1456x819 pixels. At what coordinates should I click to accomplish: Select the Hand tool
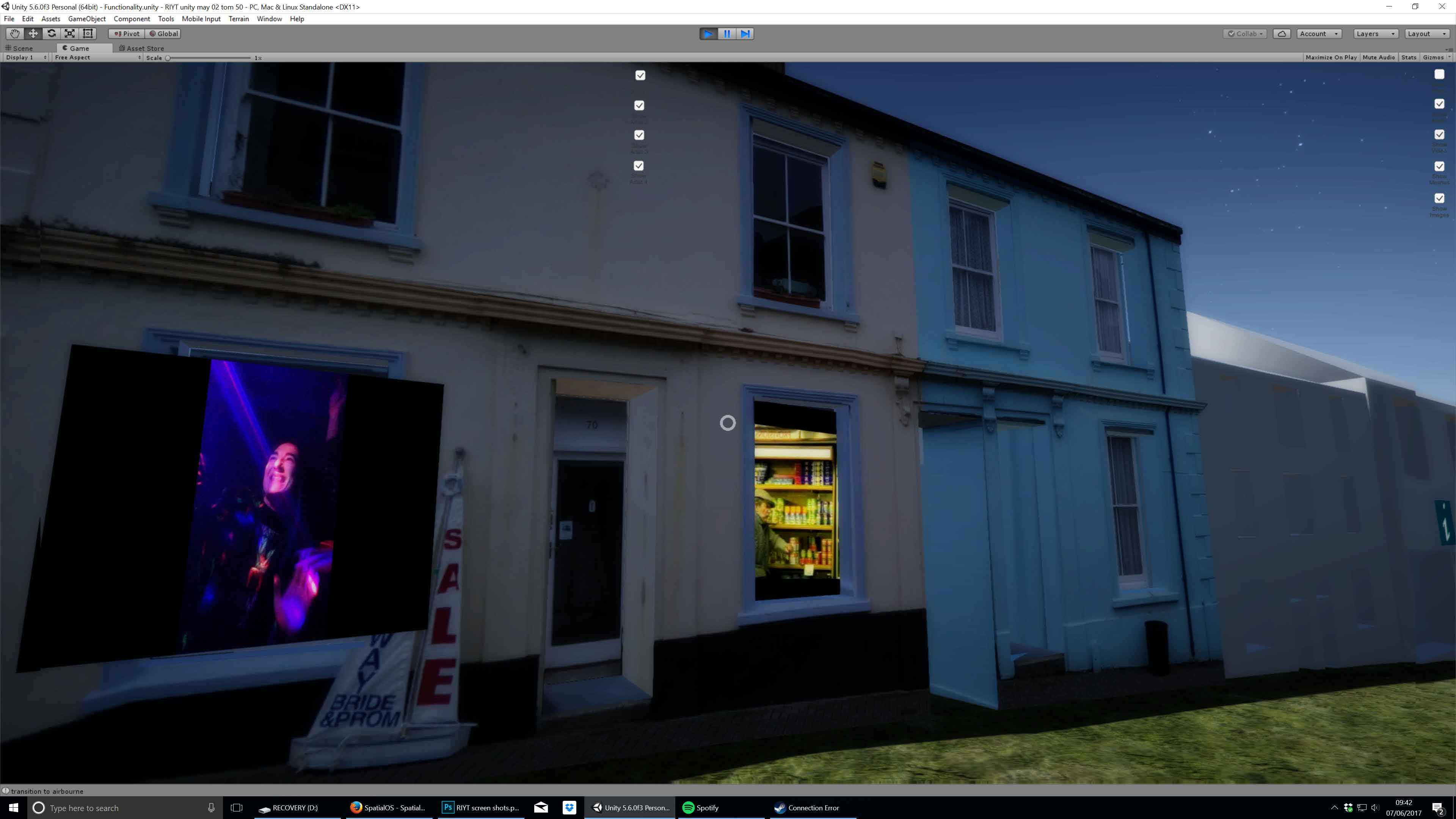click(14, 33)
